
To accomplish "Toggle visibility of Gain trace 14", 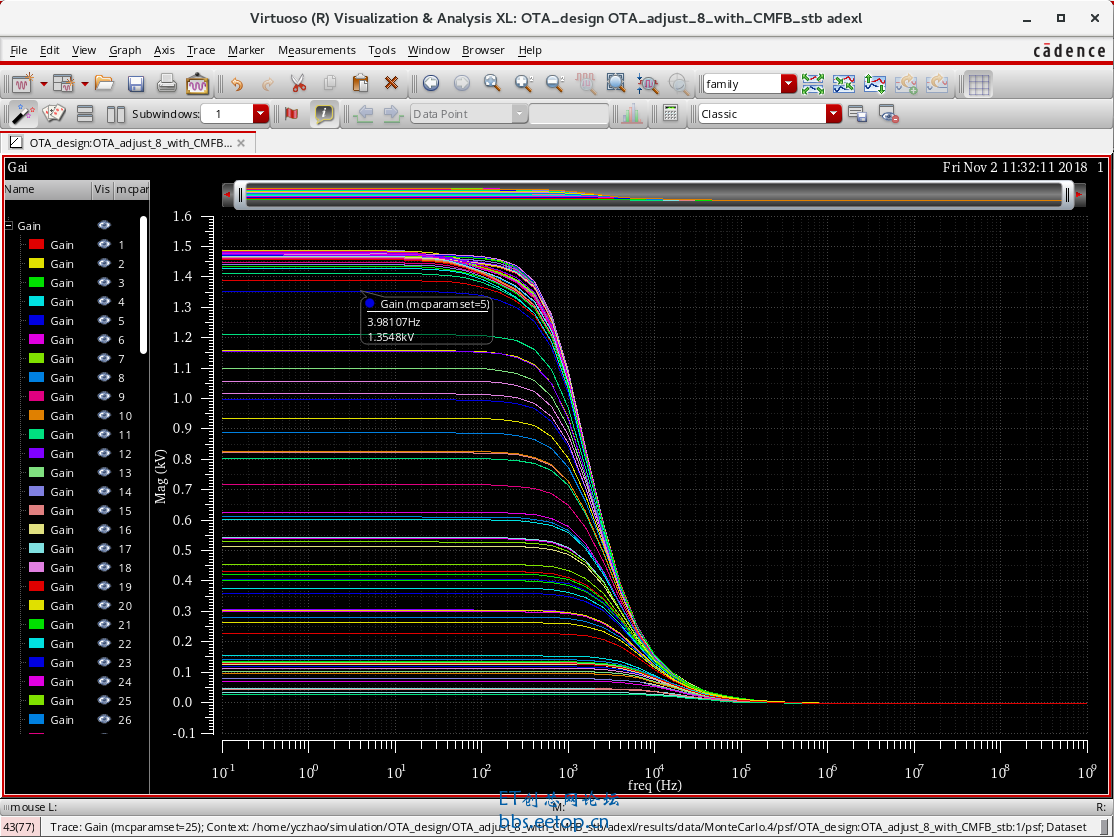I will click(x=104, y=492).
